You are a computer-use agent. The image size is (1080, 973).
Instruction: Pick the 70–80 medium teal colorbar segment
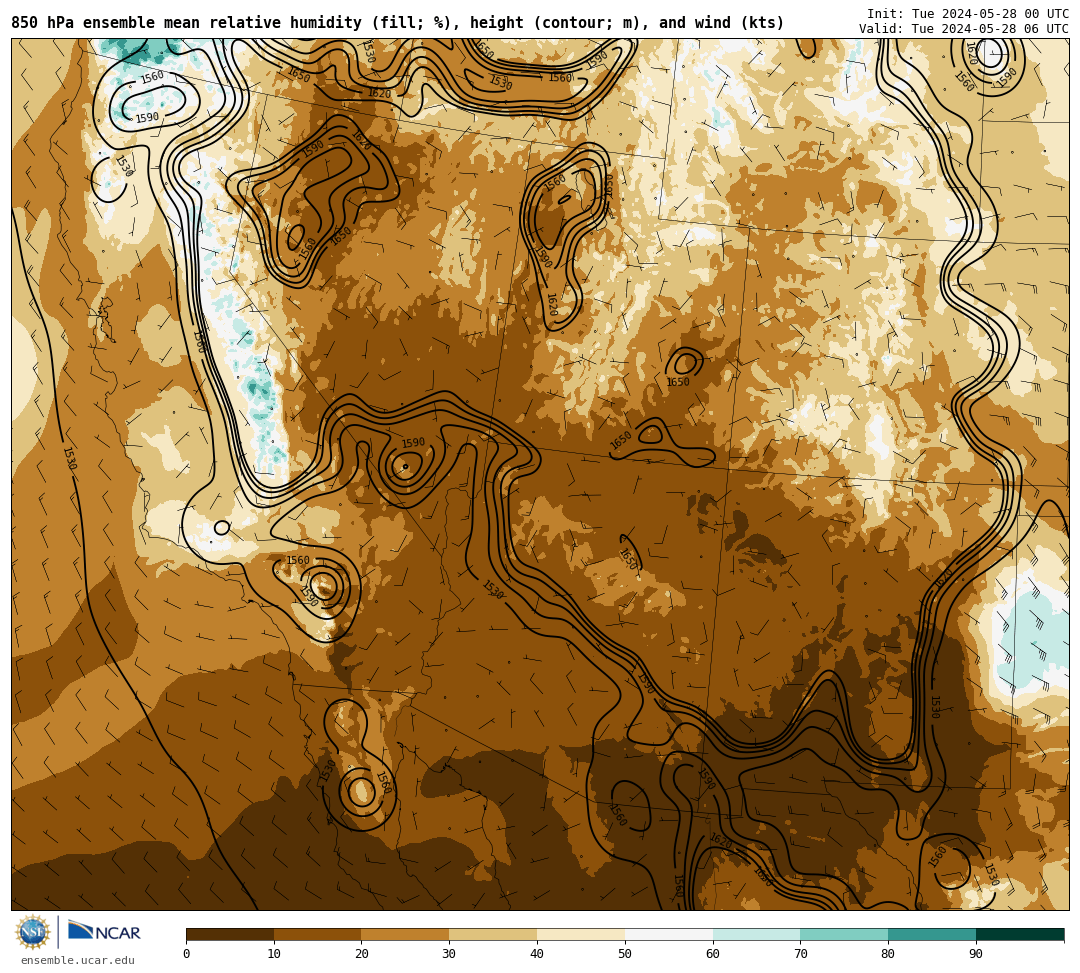(844, 934)
